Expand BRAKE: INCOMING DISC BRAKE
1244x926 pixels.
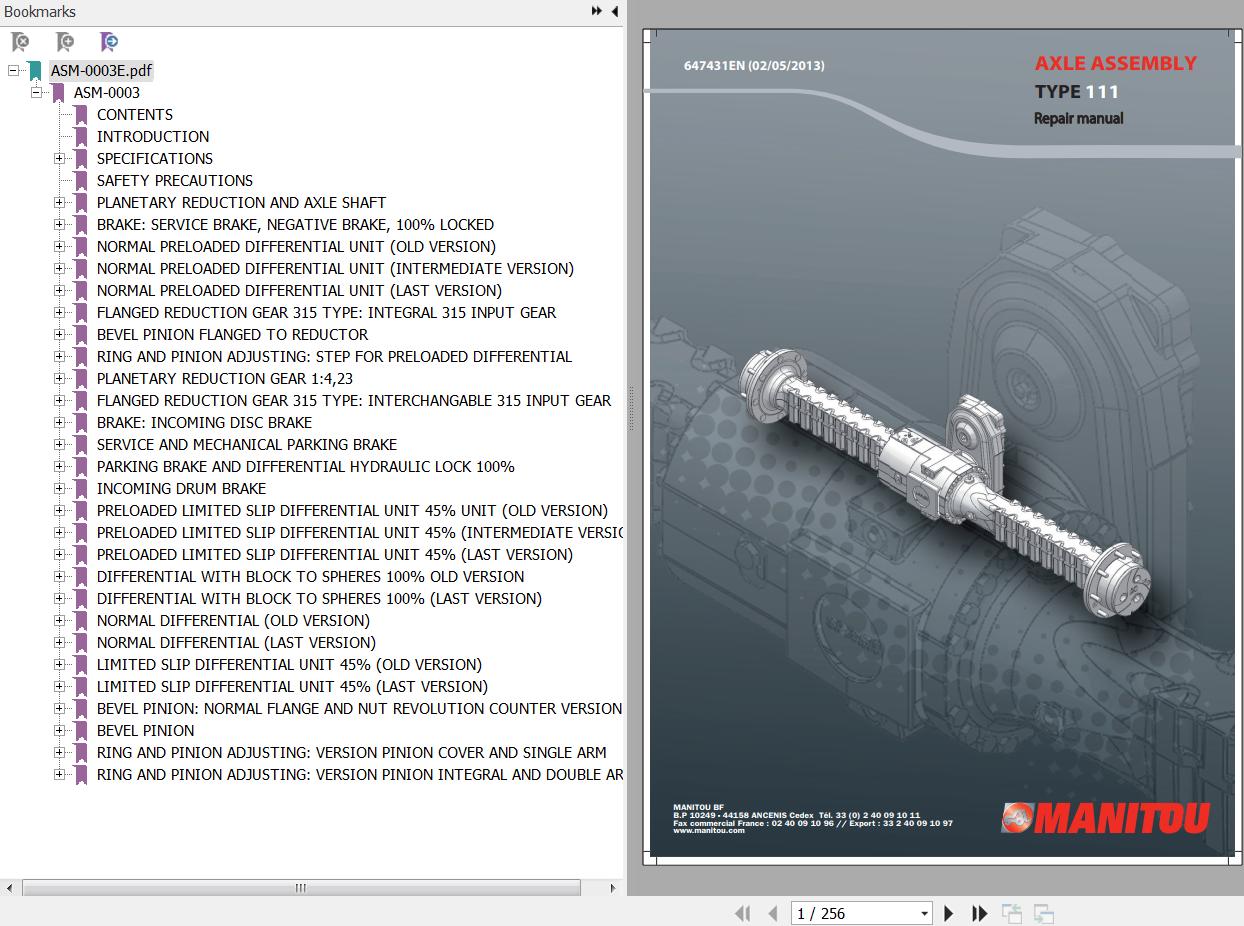(x=59, y=422)
